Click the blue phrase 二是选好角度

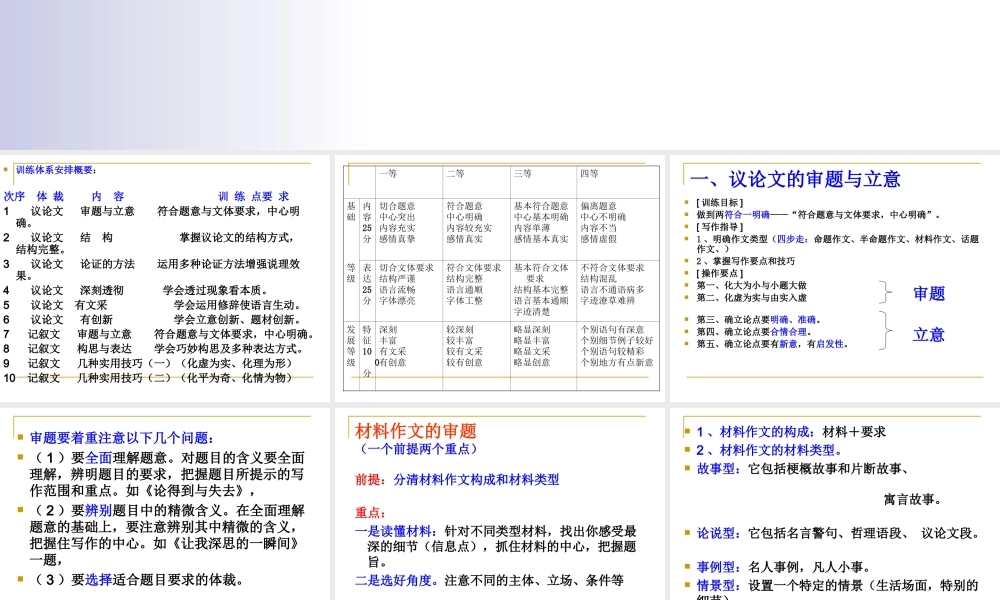(x=393, y=581)
